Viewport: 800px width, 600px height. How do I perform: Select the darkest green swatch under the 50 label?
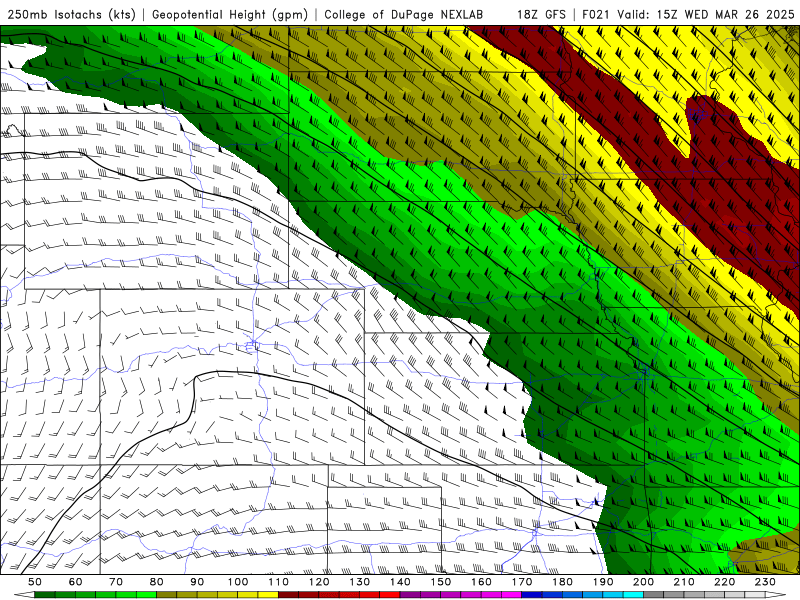(45, 595)
